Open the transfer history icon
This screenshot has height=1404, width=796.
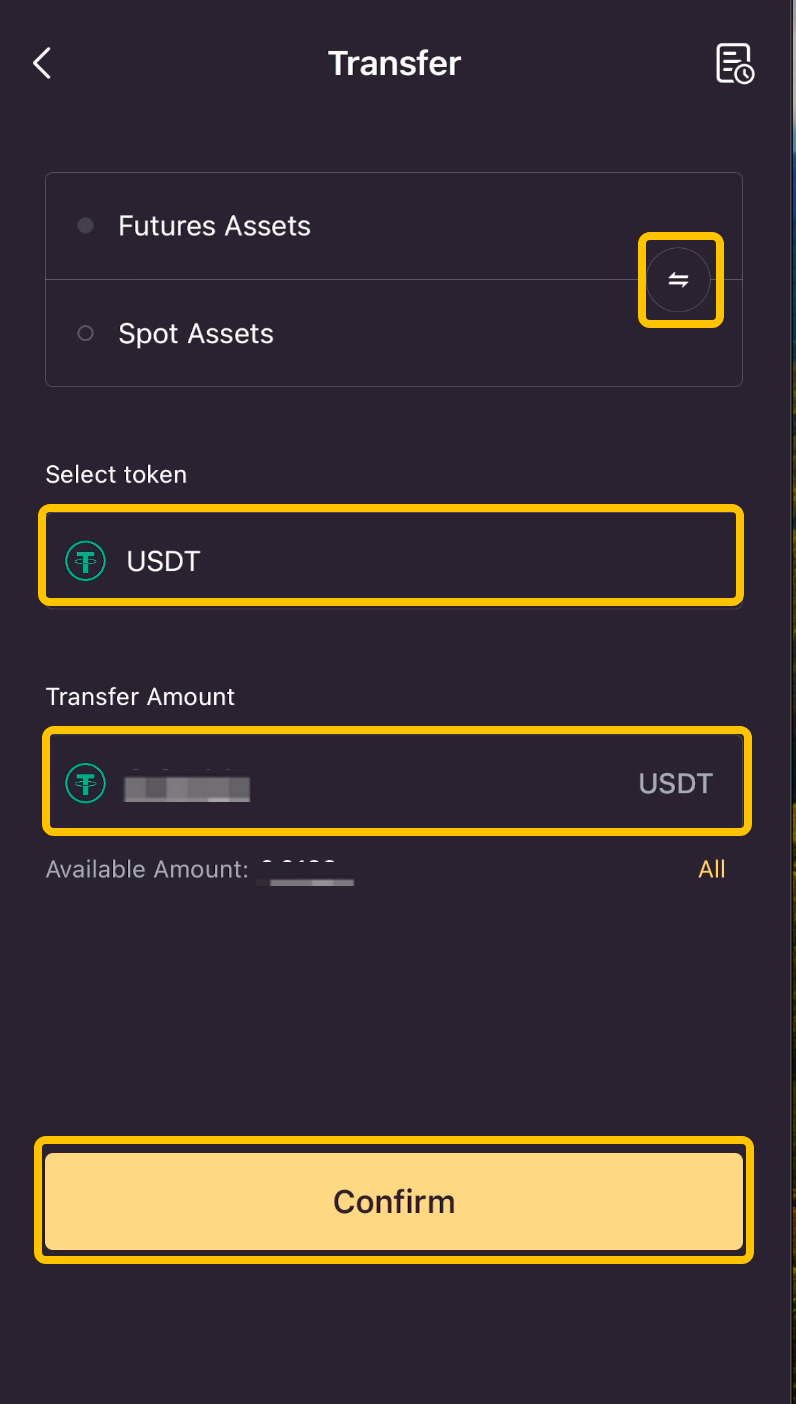click(x=735, y=64)
